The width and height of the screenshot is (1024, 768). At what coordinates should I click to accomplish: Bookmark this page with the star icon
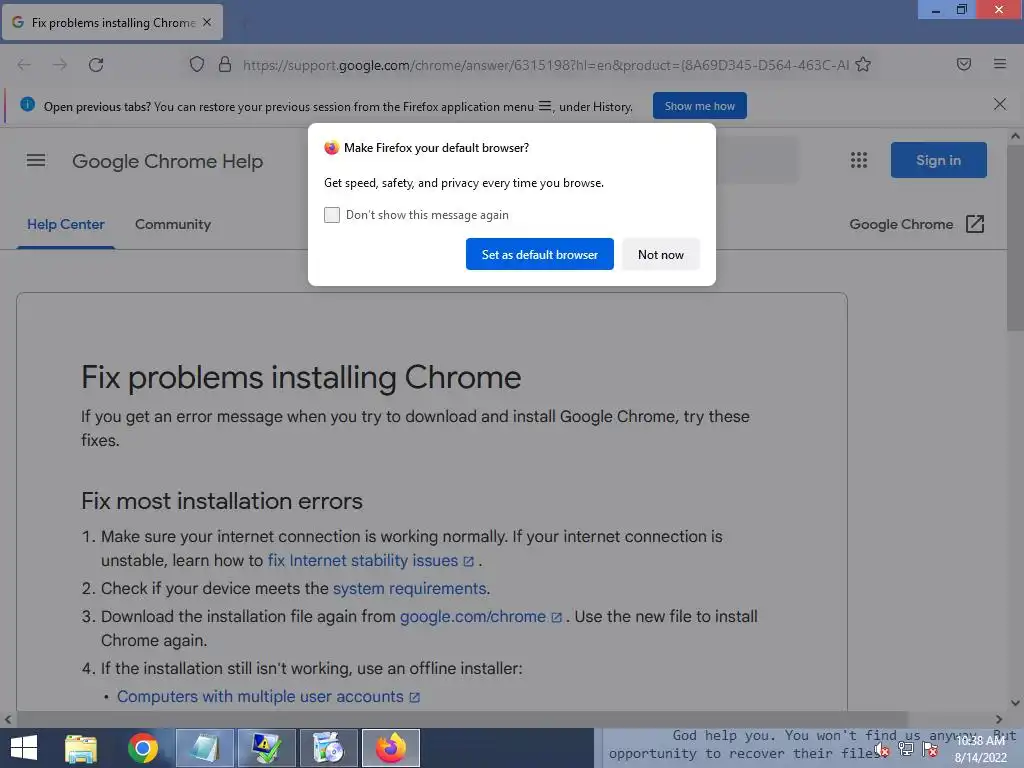pos(863,64)
